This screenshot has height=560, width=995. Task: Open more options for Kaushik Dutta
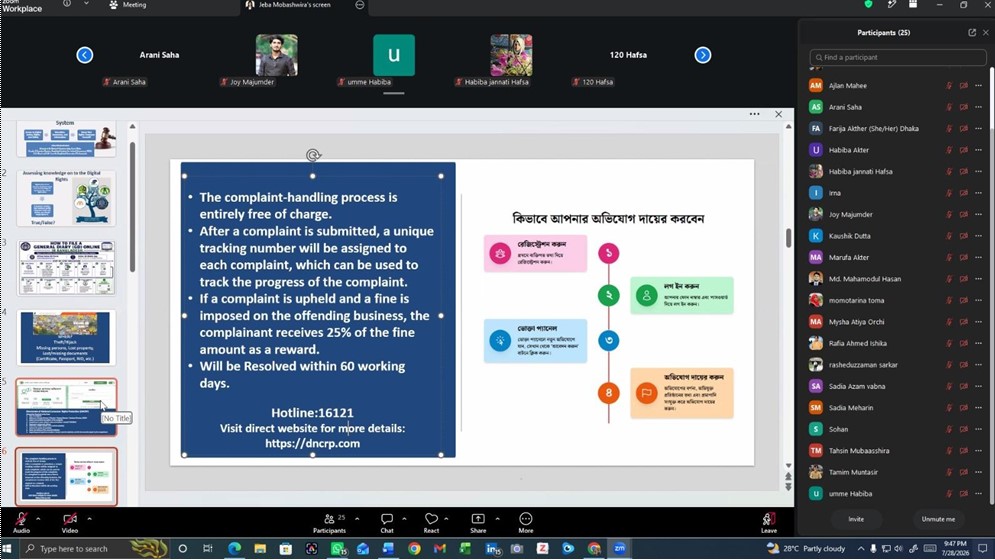pyautogui.click(x=979, y=236)
